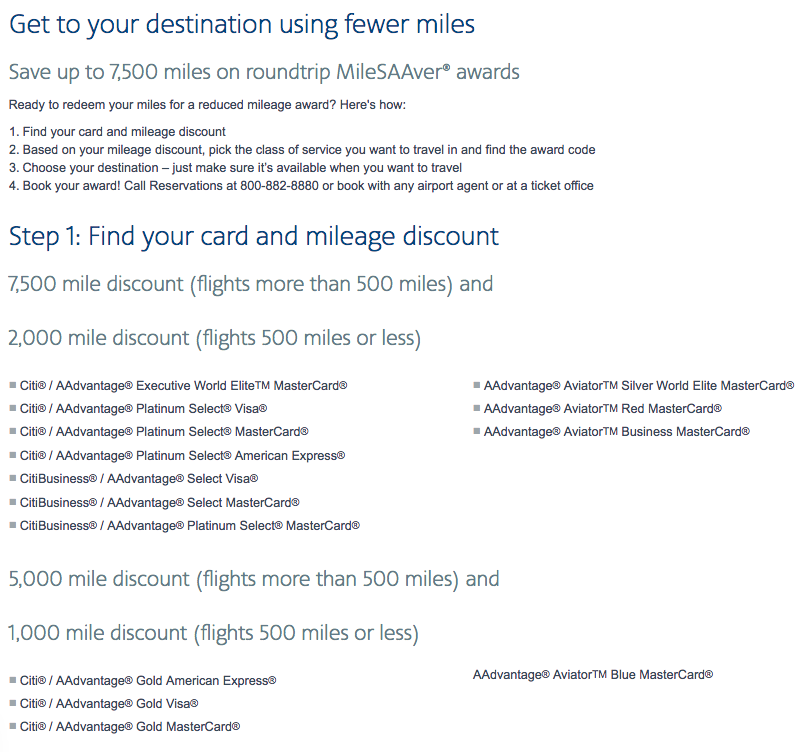Click Citi AAdvantage Gold Visa item
This screenshot has height=752, width=802.
(108, 704)
